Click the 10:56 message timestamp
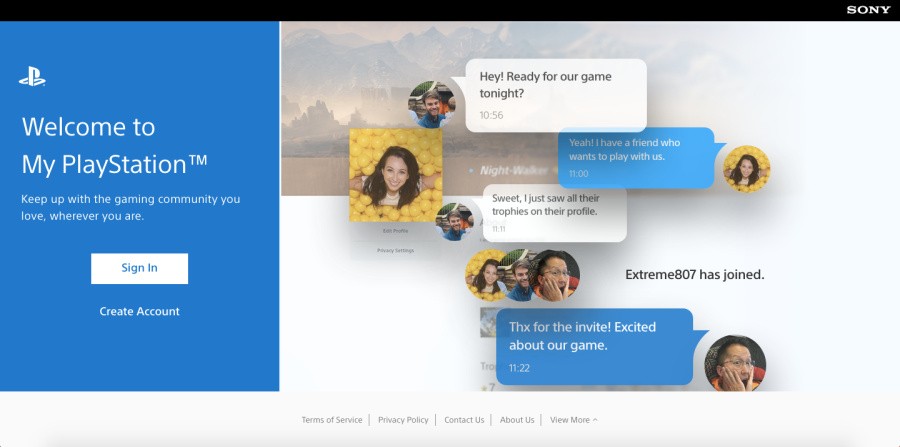The image size is (900, 447). (x=491, y=115)
